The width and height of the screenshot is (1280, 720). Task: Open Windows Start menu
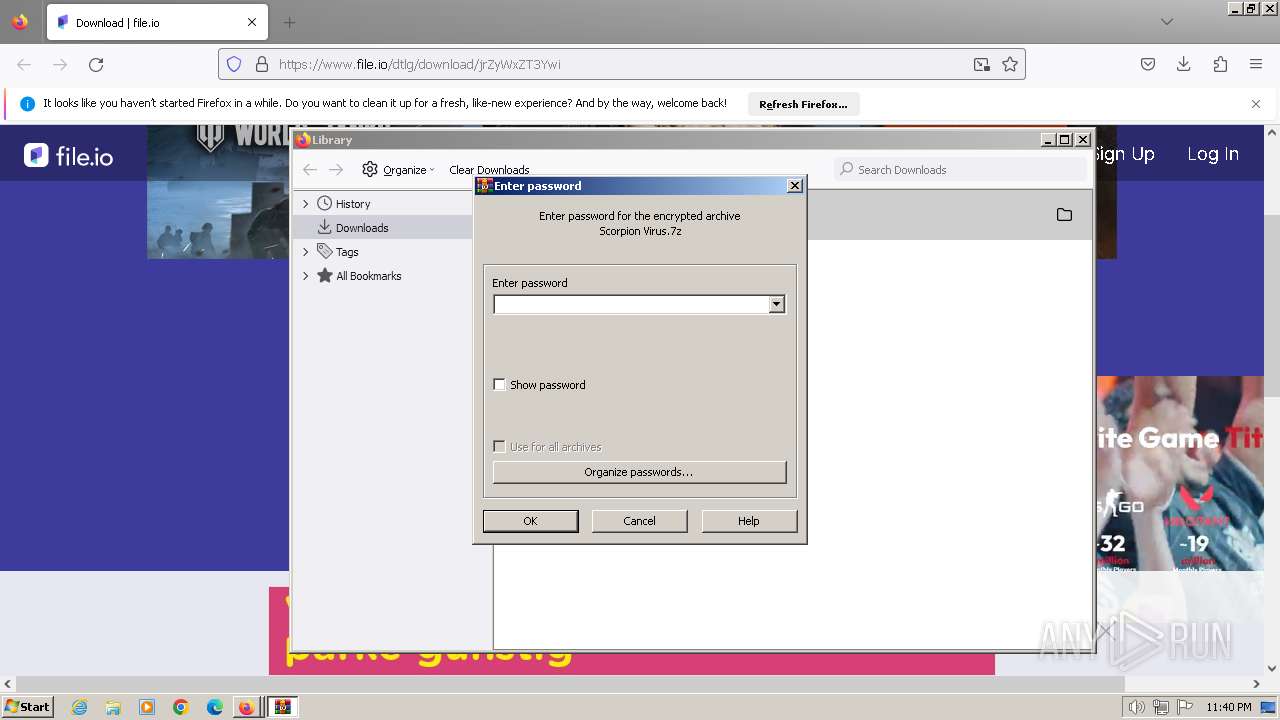(27, 707)
